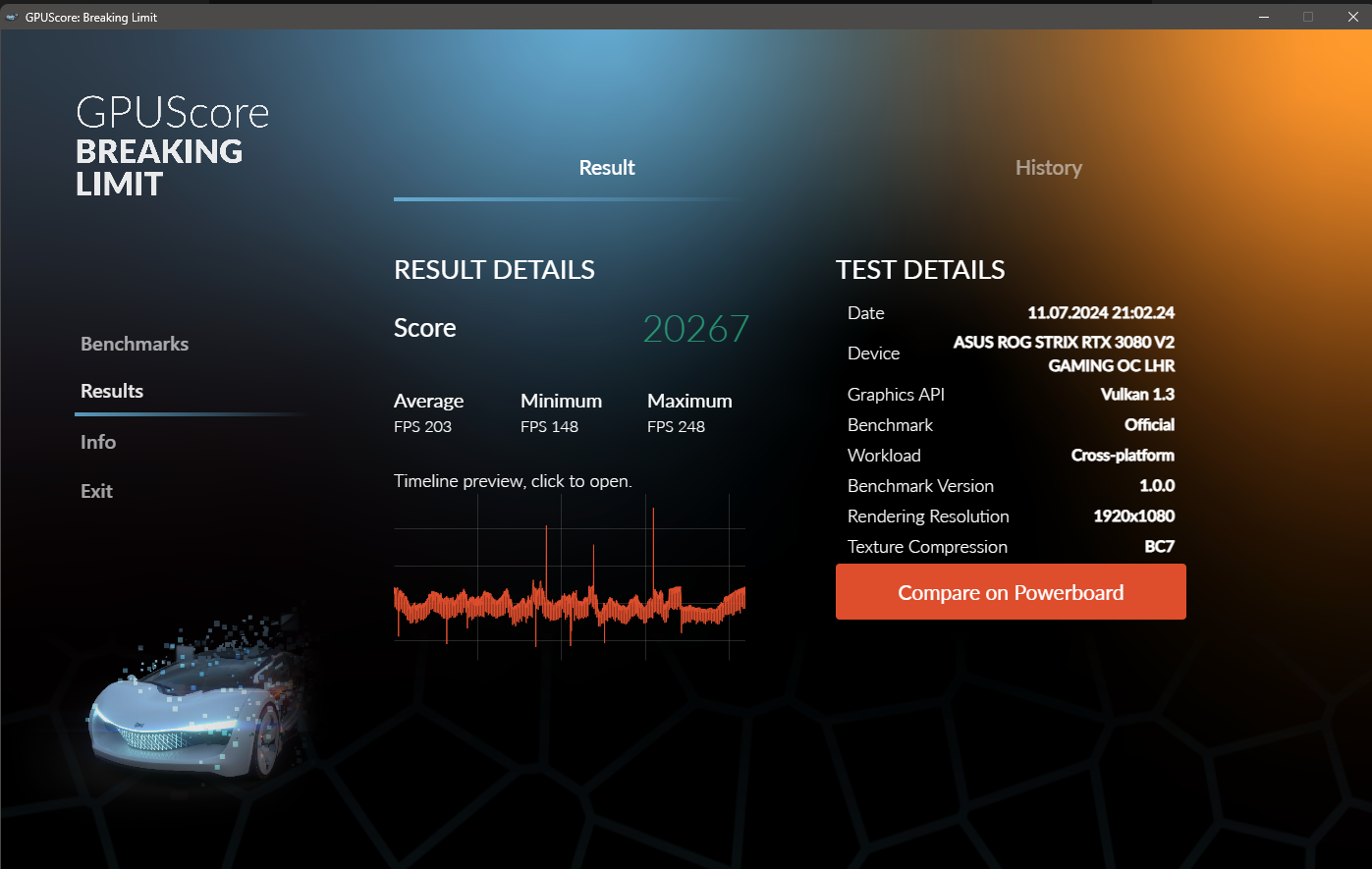Click the Average FPS 203 value
This screenshot has width=1372, height=869.
point(423,427)
